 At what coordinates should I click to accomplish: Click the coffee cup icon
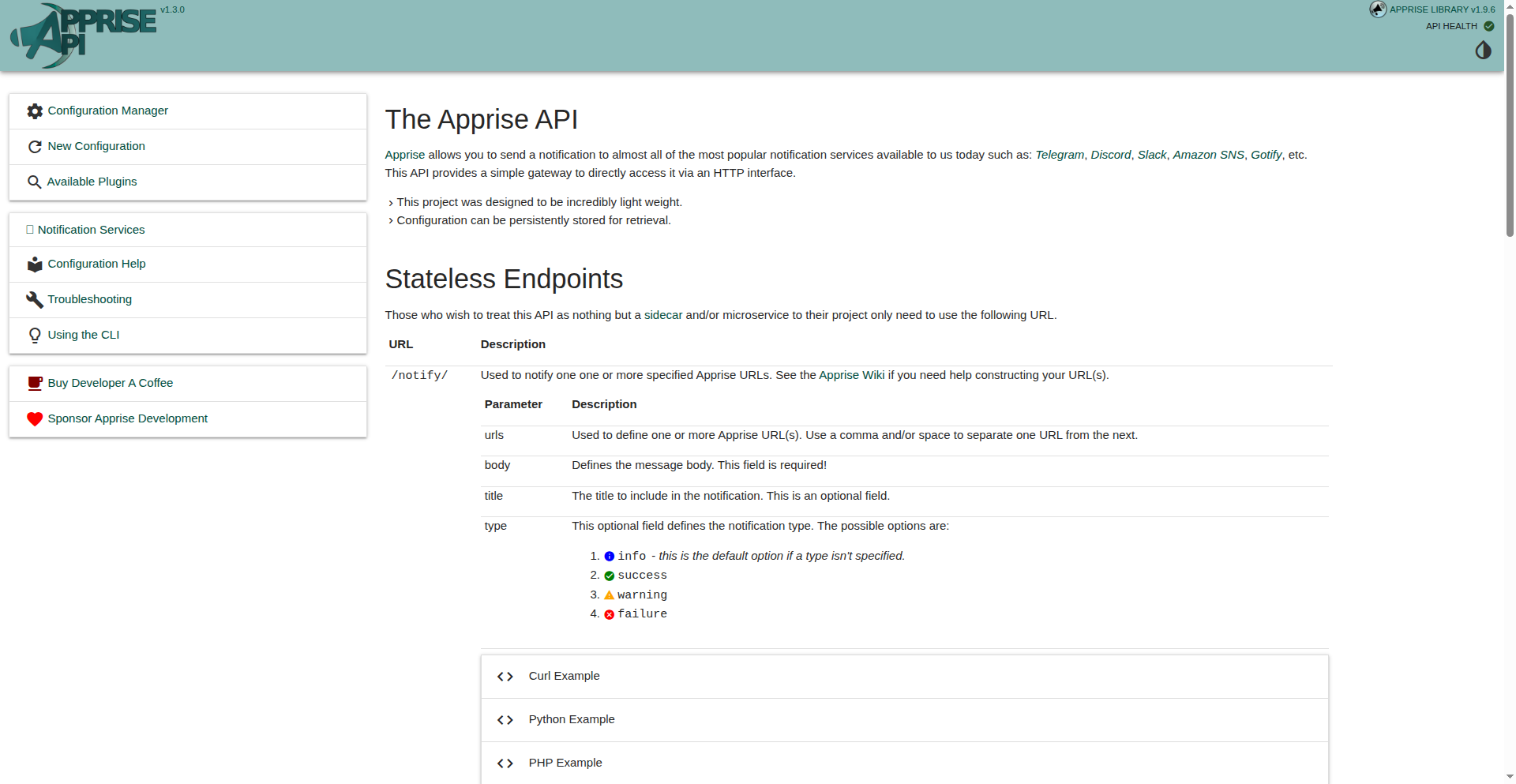[35, 384]
